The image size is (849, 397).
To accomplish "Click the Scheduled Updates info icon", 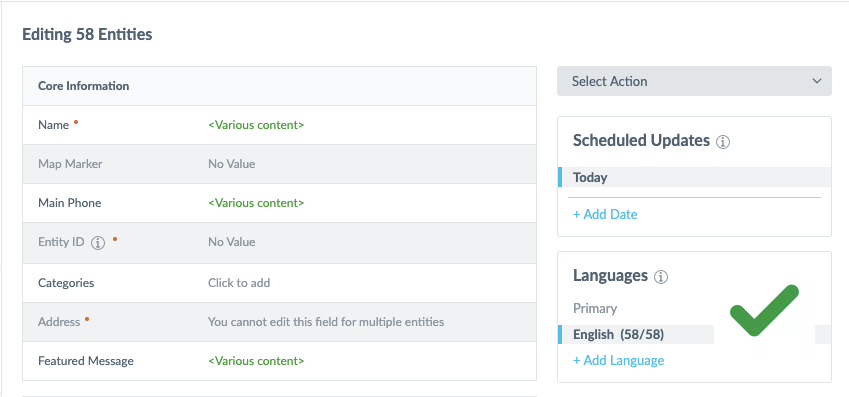I will pos(723,142).
